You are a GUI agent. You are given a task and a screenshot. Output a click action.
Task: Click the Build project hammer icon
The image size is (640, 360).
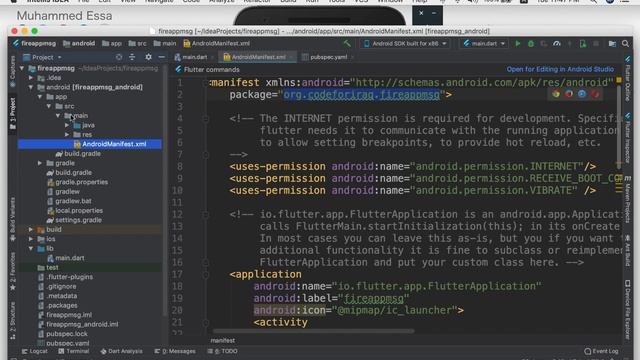click(347, 43)
